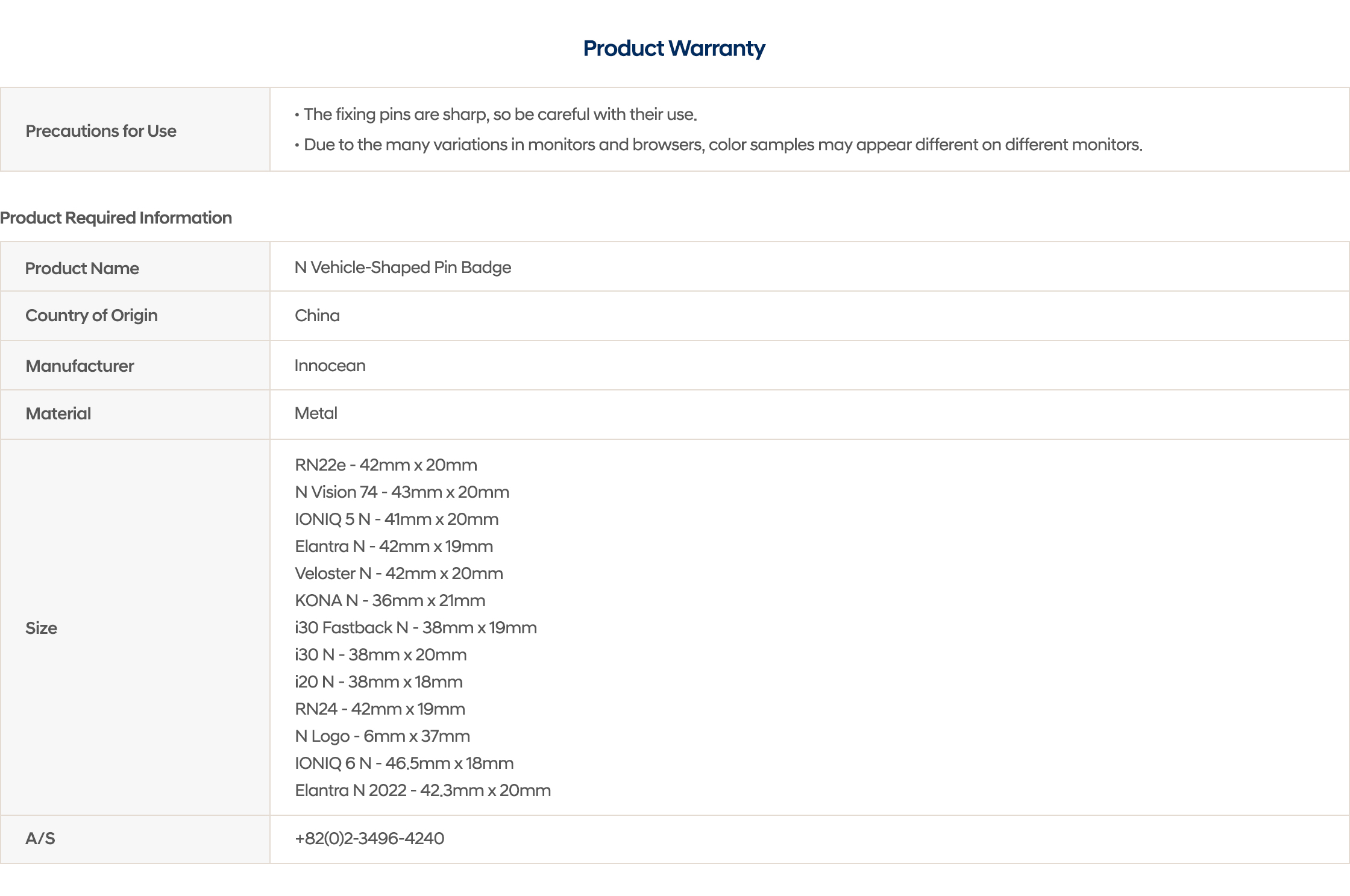Click the Precautions for Use label

(101, 131)
